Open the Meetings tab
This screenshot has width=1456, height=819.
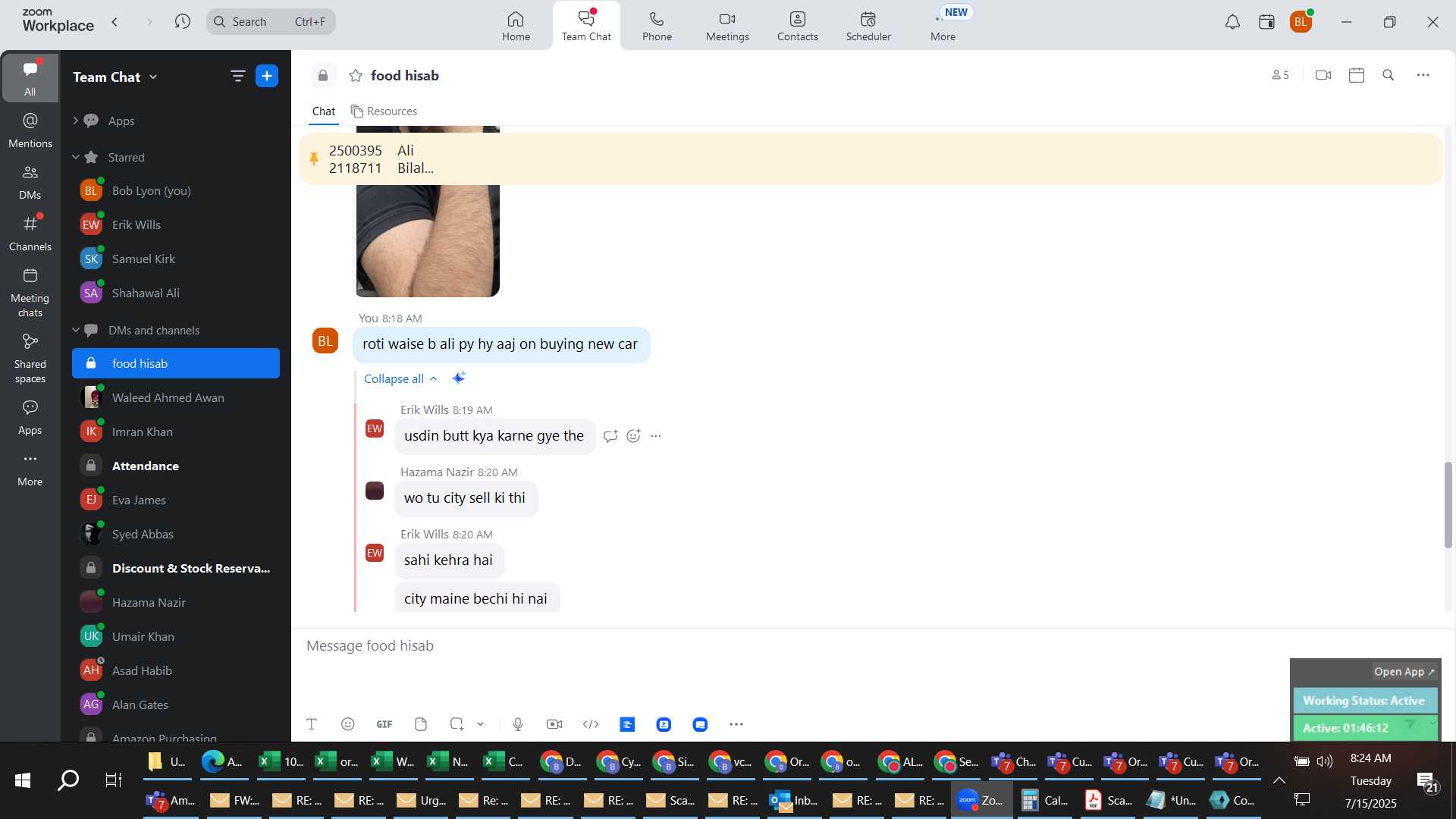(x=727, y=26)
